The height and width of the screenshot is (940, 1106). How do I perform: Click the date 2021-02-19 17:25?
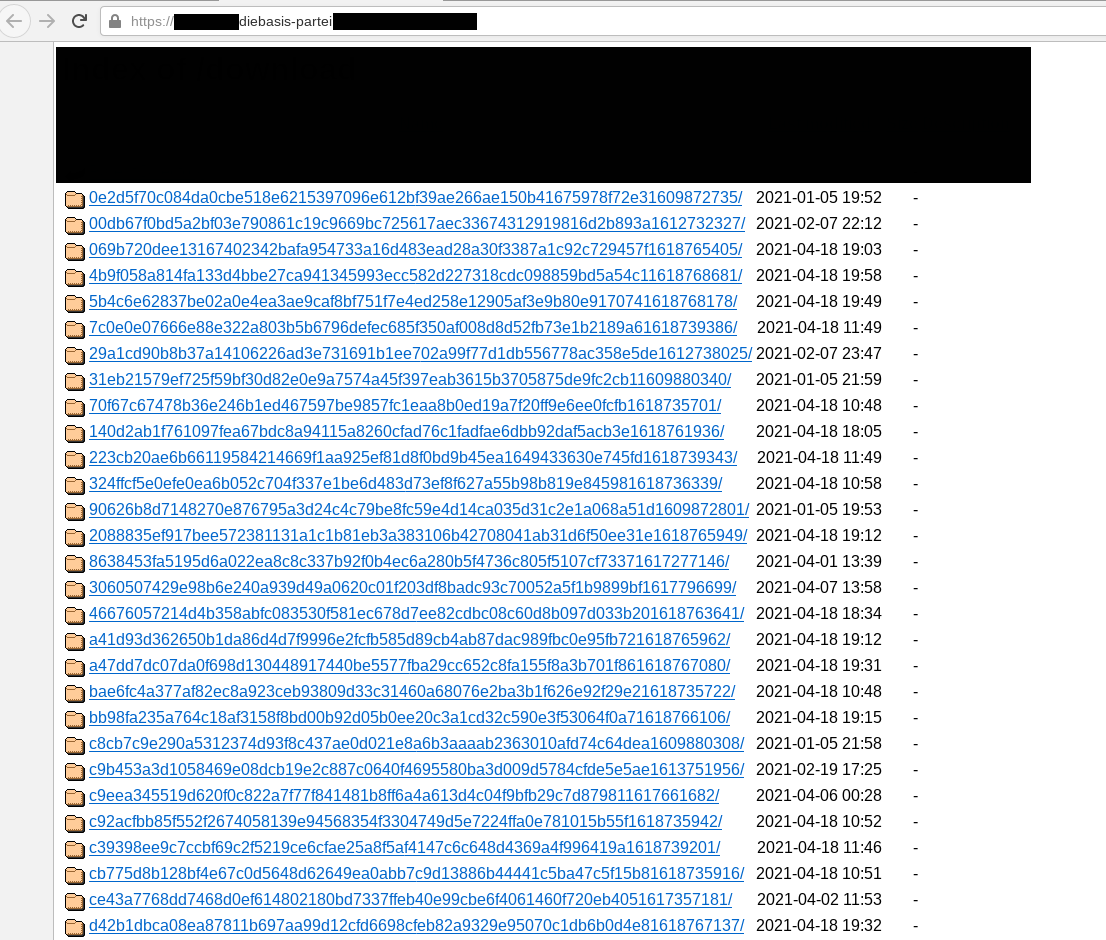819,770
